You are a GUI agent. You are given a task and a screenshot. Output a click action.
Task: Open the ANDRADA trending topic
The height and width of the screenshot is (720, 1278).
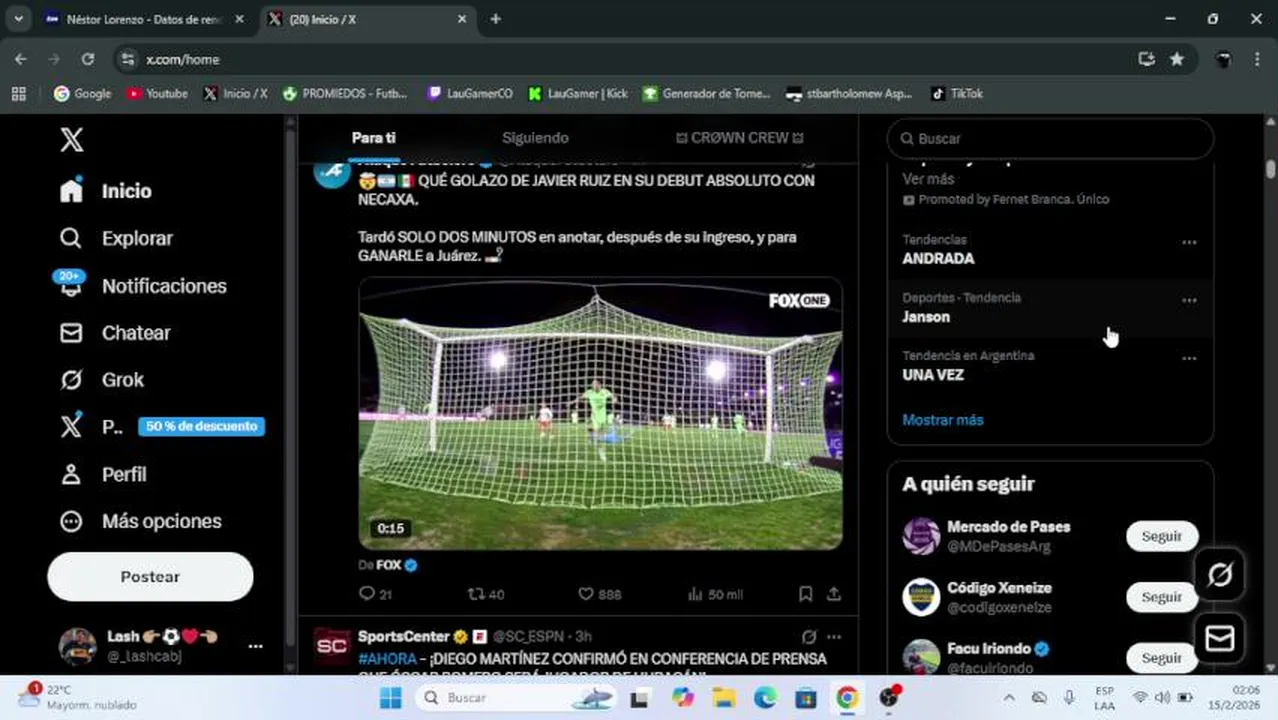(938, 258)
